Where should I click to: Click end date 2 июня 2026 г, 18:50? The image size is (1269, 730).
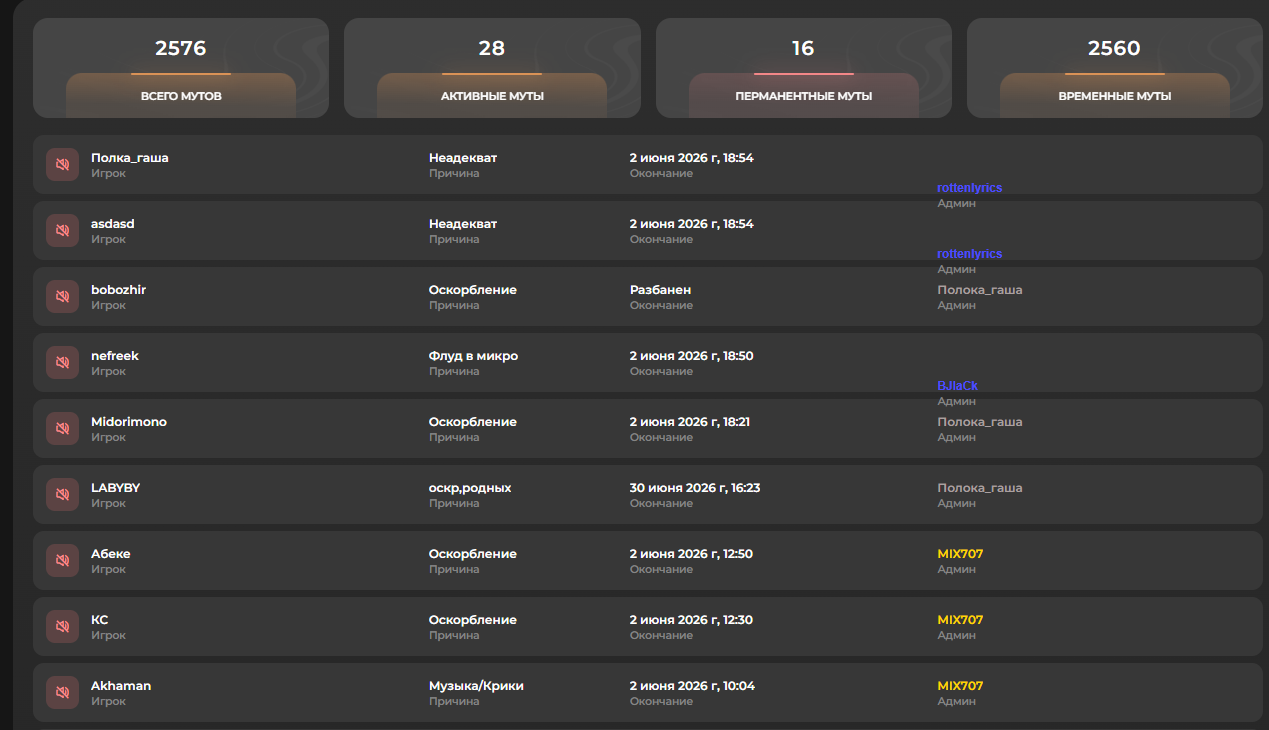[692, 356]
